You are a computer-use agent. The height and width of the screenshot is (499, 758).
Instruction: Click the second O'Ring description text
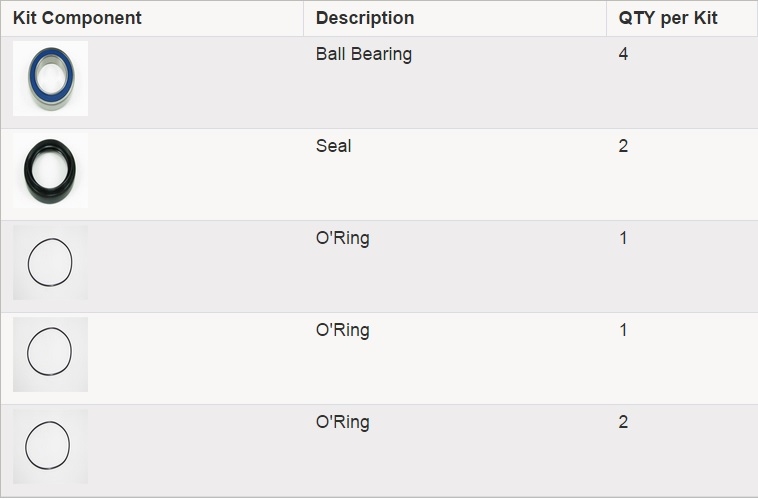pyautogui.click(x=343, y=330)
